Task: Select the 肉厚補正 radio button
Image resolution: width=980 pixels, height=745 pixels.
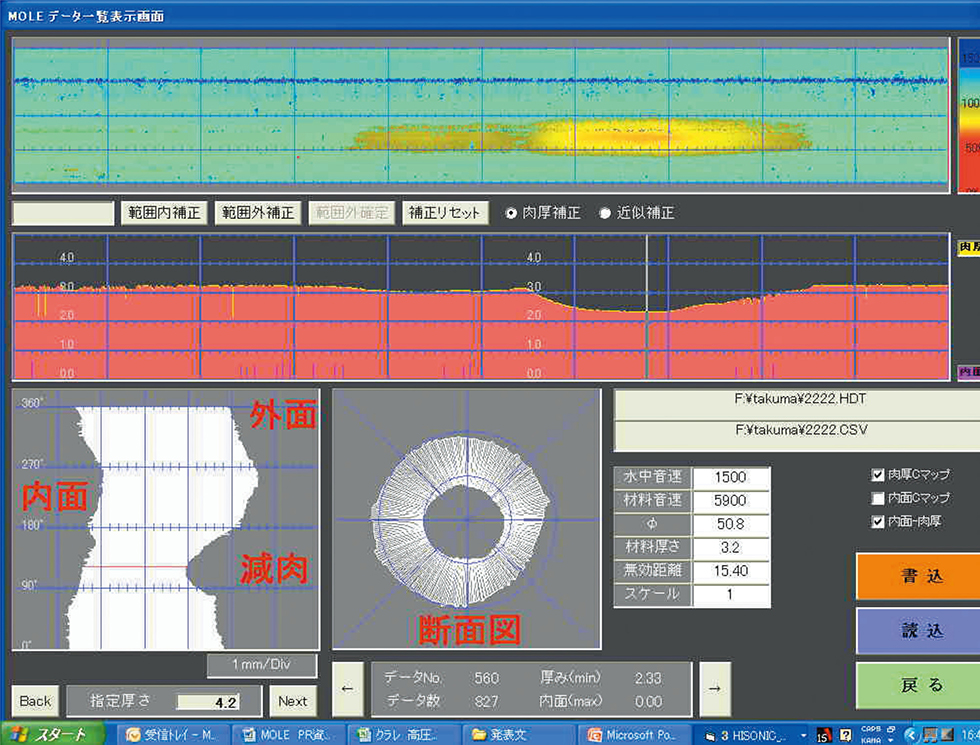Action: point(511,213)
